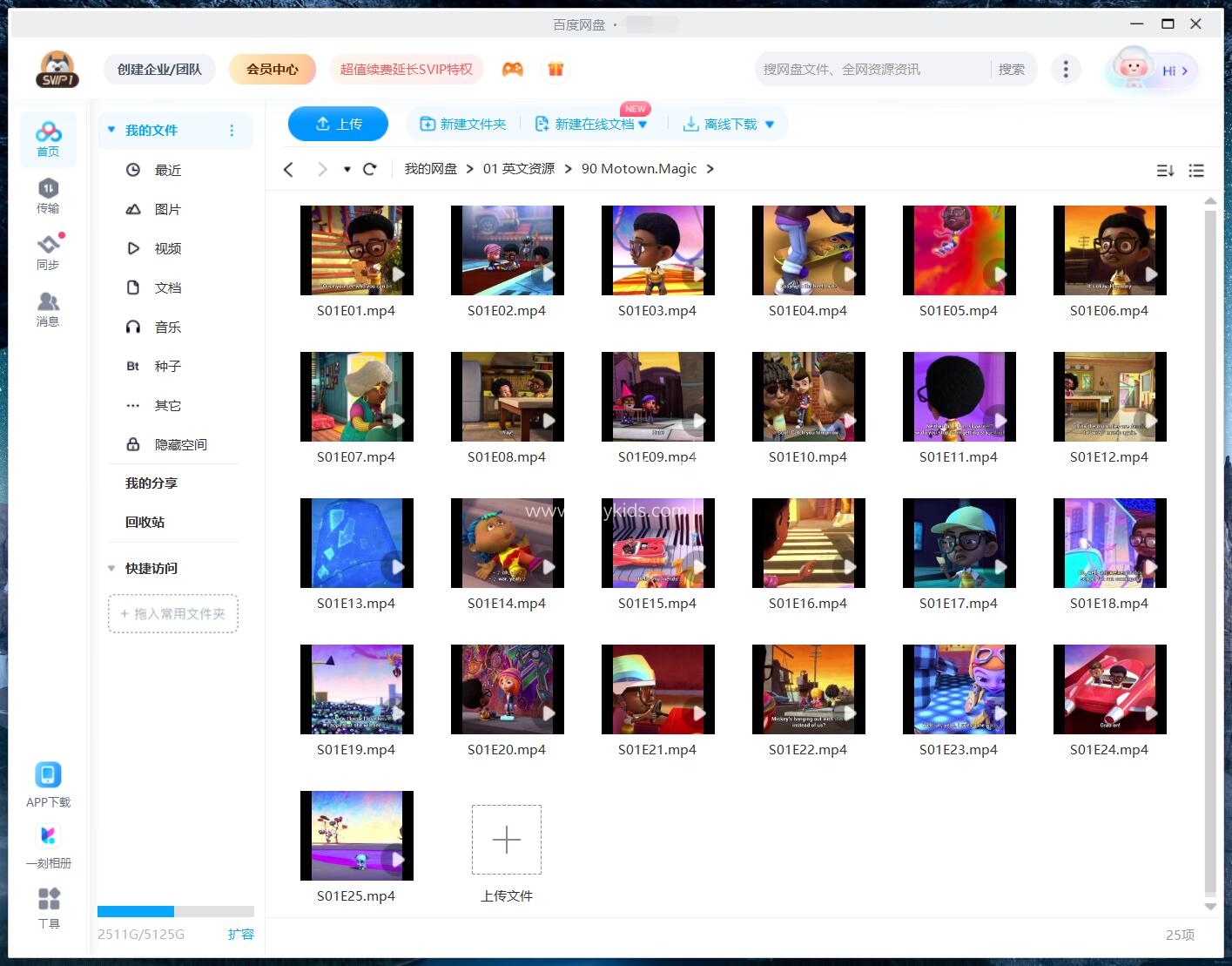
Task: Click the 会员中心 membership button
Action: pos(272,69)
